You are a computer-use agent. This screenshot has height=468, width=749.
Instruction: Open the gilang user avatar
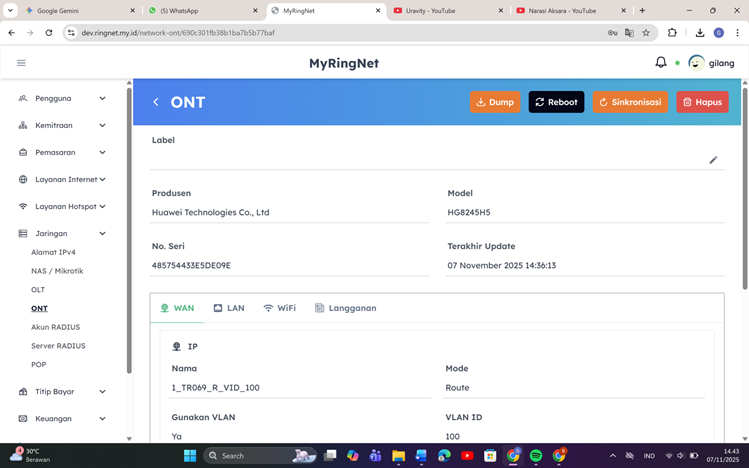[697, 63]
